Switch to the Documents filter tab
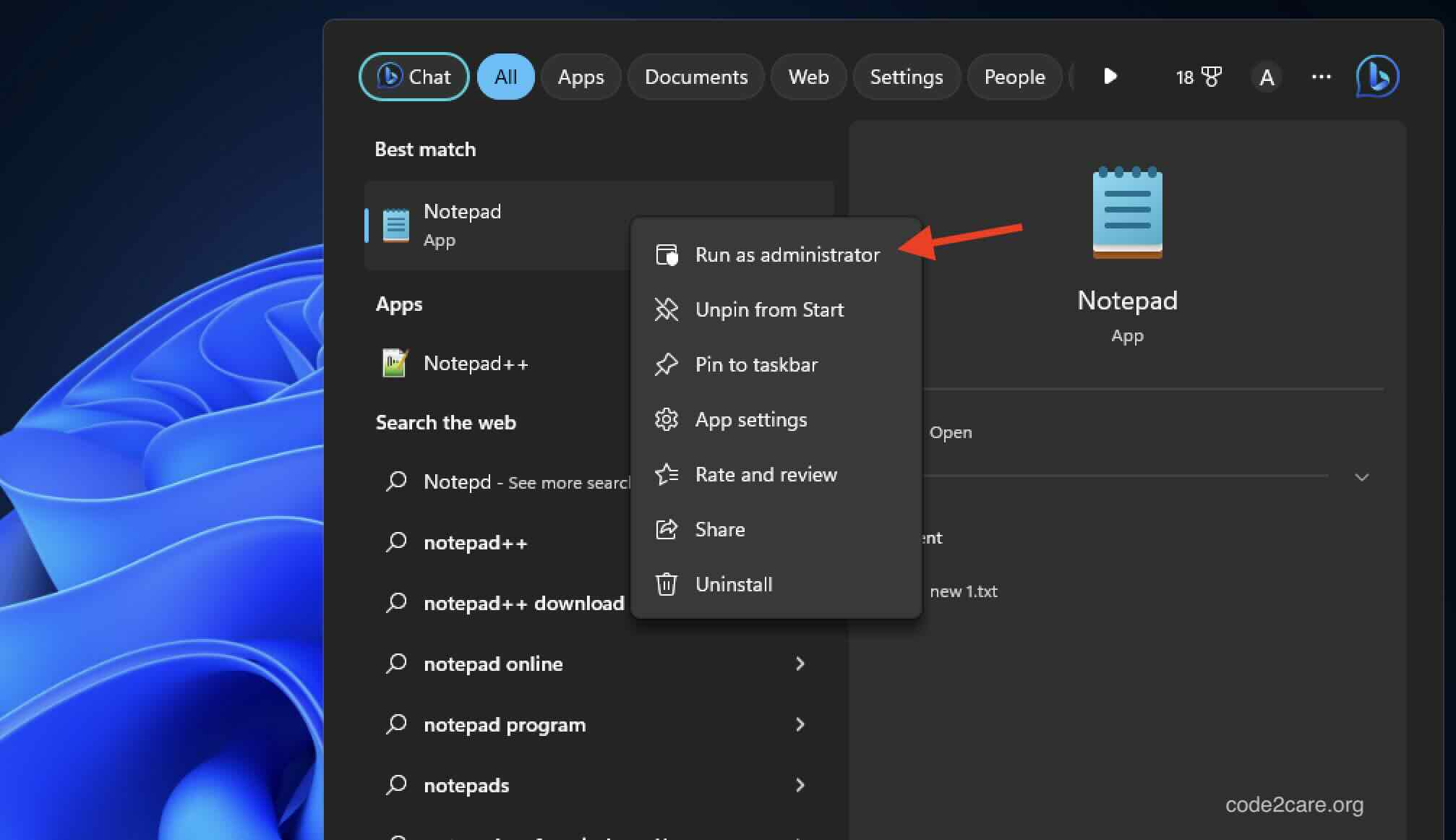1456x840 pixels. 695,77
